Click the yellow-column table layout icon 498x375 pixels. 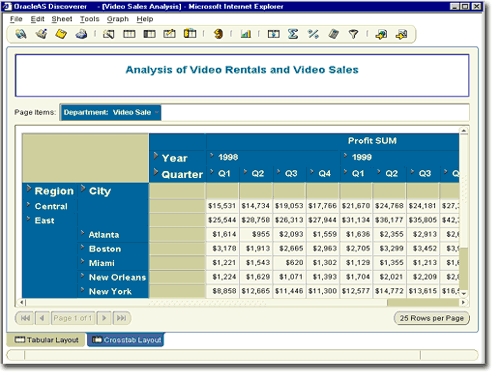pos(190,34)
